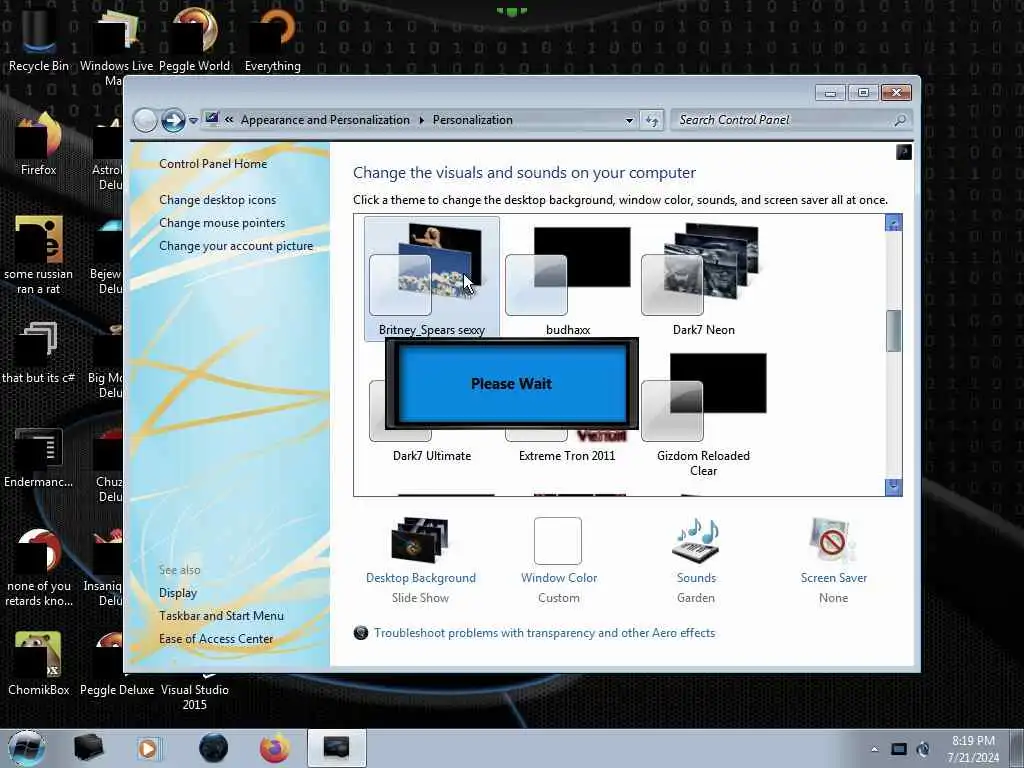The image size is (1024, 768).
Task: Select the Dark7 Neon theme
Action: click(x=703, y=281)
